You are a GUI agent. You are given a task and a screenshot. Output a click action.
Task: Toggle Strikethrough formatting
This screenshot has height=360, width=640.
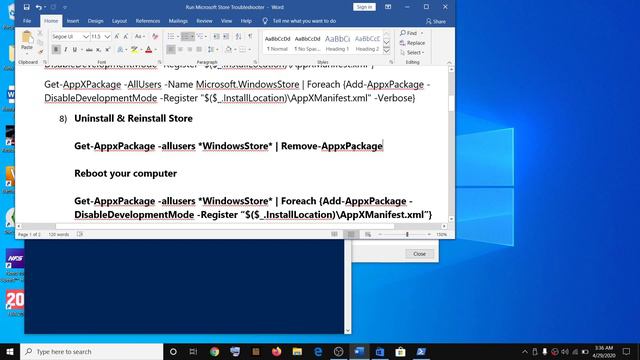(89, 49)
